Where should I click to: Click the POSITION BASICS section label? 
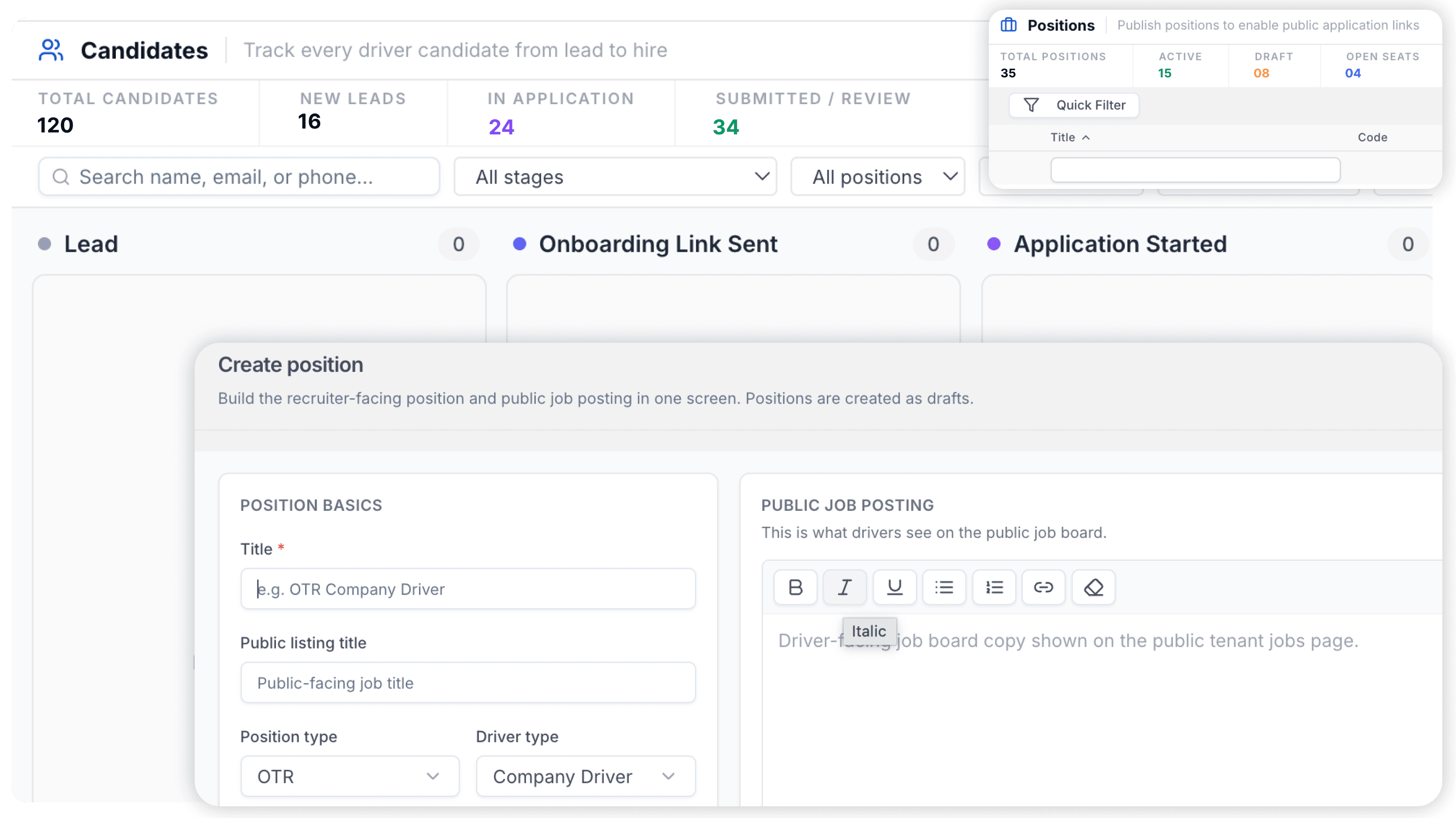point(311,505)
